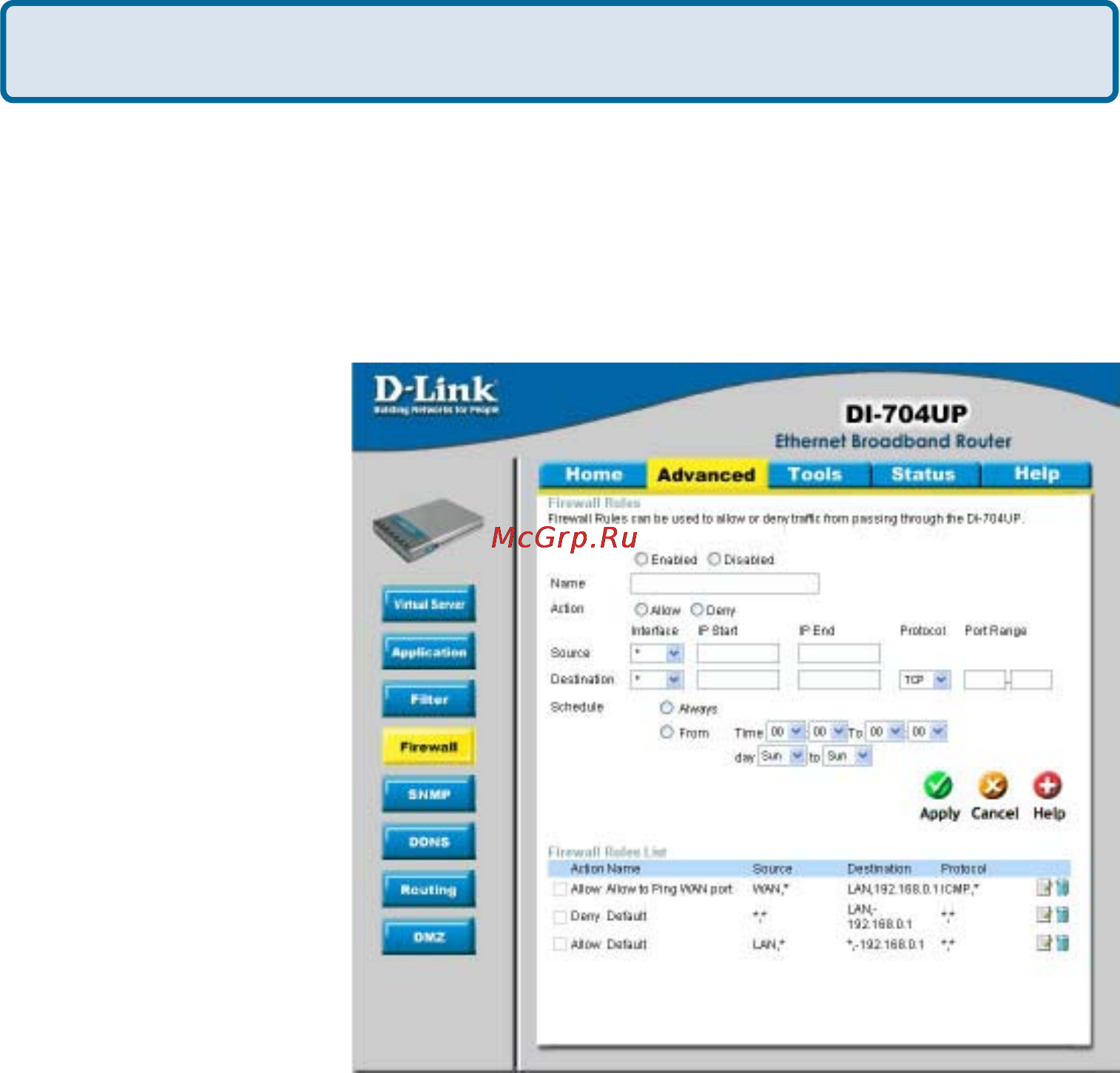This screenshot has height=1073, width=1120.
Task: Switch to the Advanced tab
Action: [706, 475]
